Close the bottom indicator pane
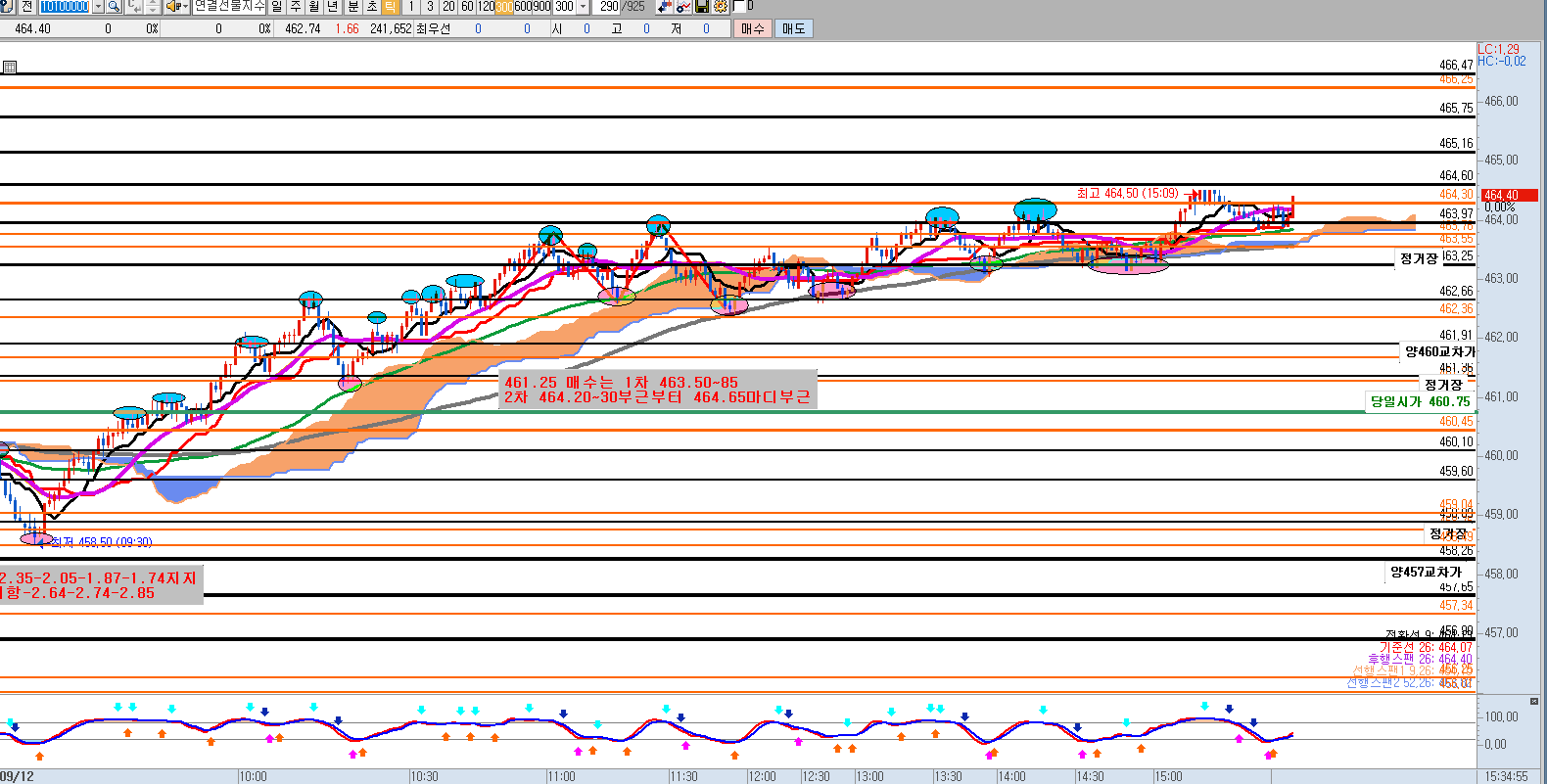Viewport: 1547px width, 784px height. pos(1532,701)
